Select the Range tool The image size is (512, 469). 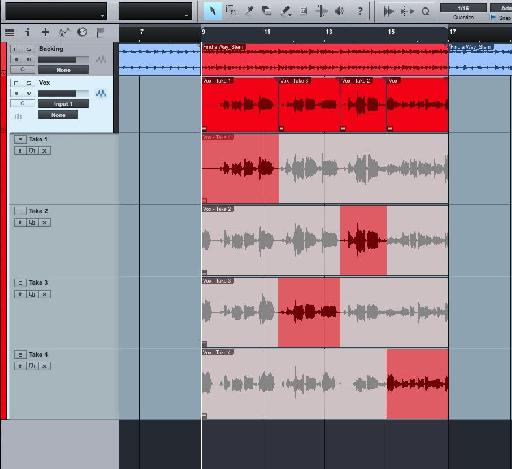(230, 11)
